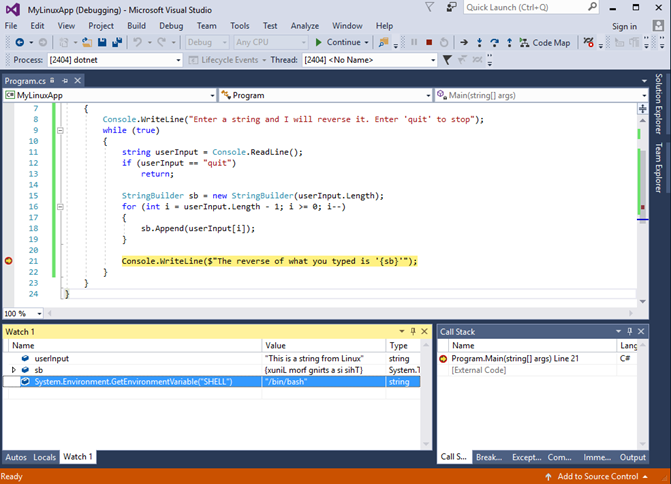
Task: Stop debugging with the red square icon
Action: pos(429,42)
